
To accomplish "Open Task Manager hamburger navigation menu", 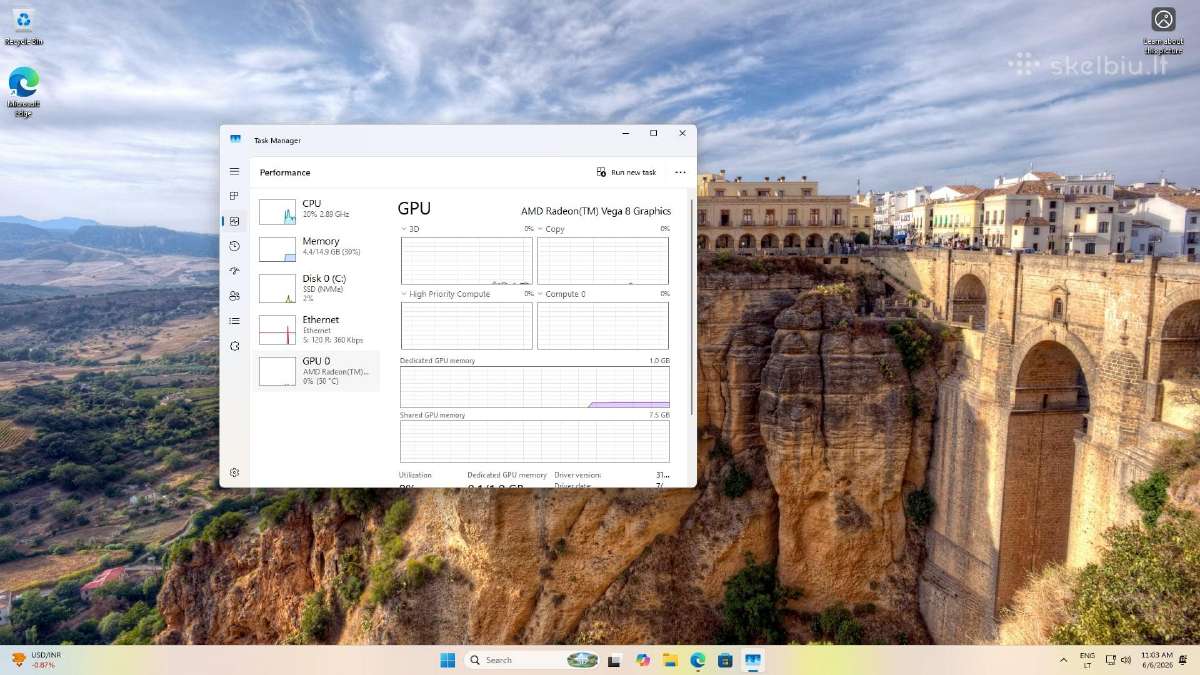I will point(234,172).
